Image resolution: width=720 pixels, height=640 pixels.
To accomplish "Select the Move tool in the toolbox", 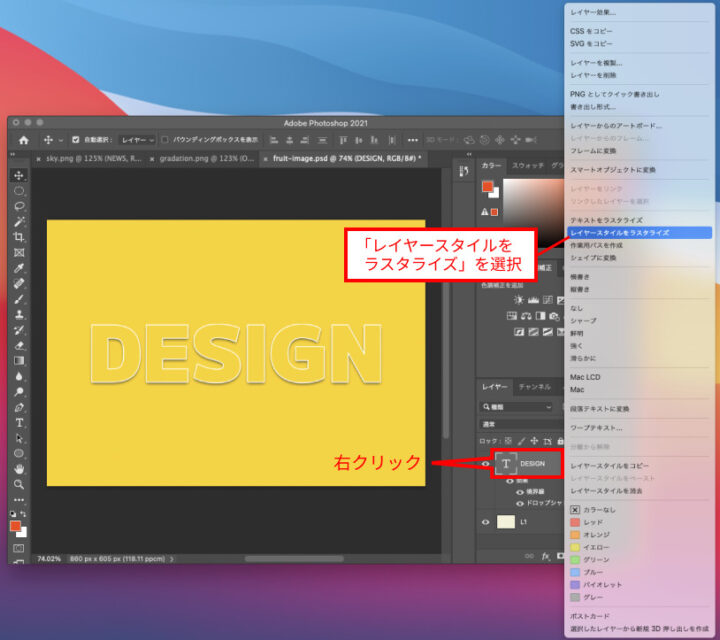I will pos(19,175).
